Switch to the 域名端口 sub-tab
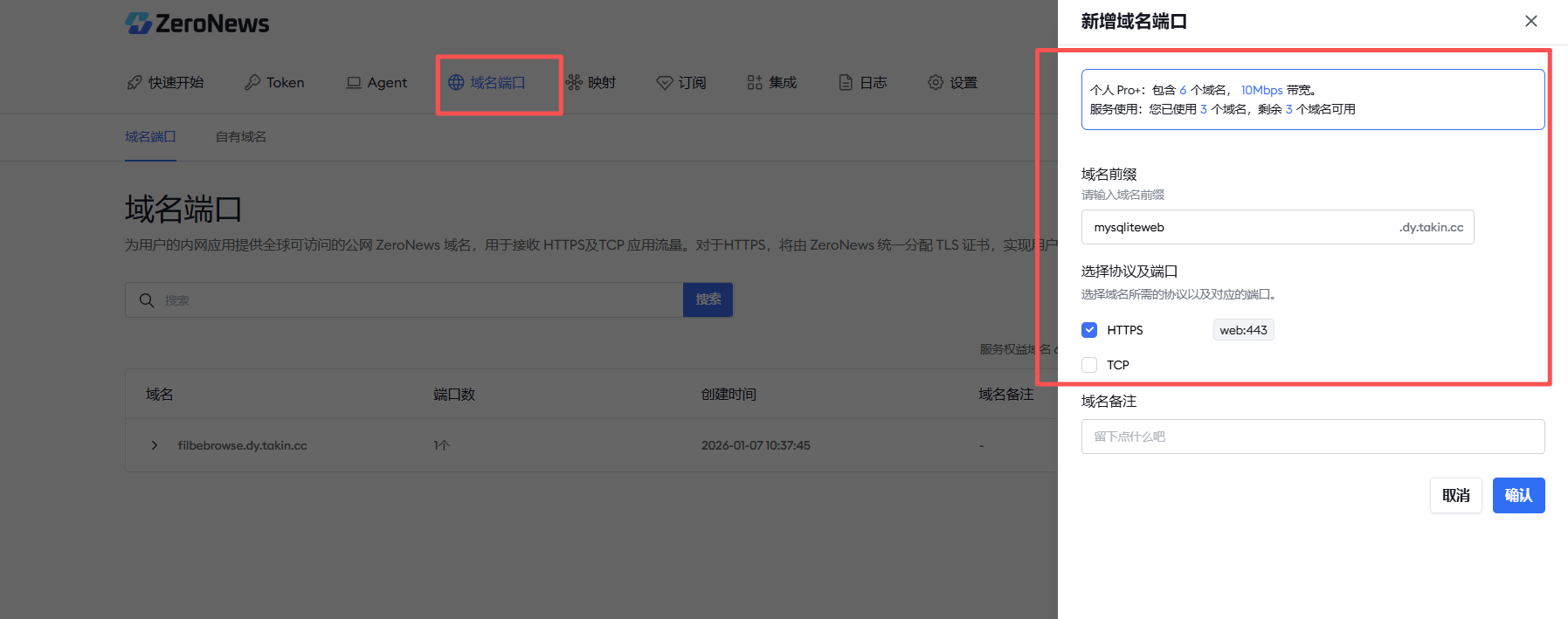 (150, 137)
